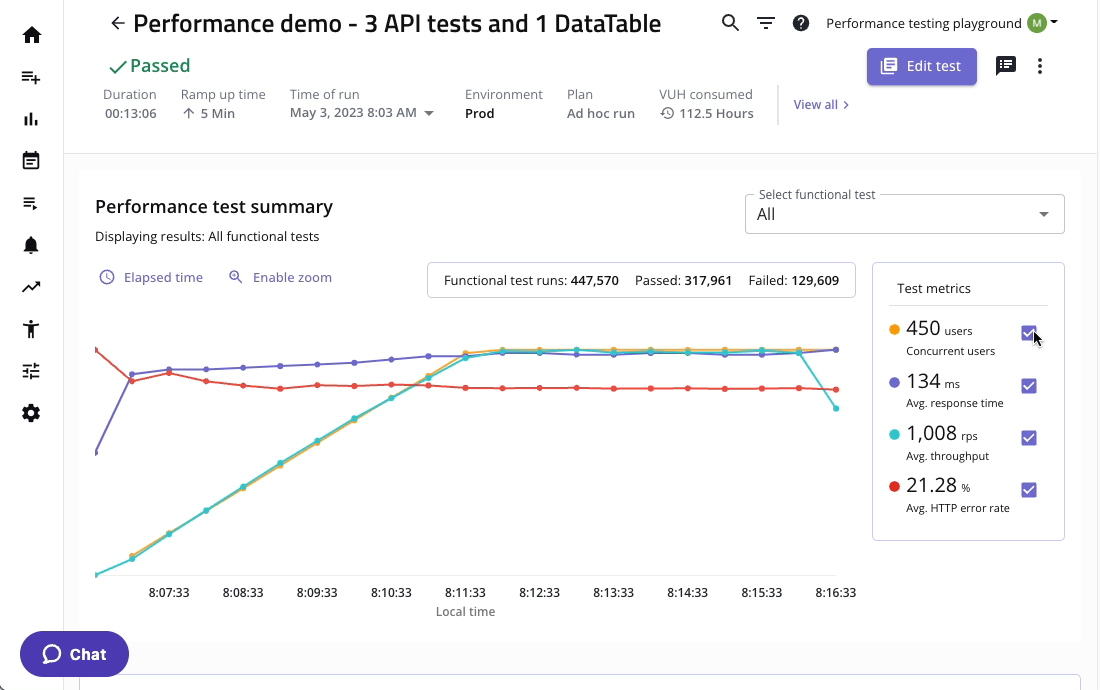This screenshot has width=1100, height=690.
Task: Toggle the Avg. response time checkbox
Action: click(x=1028, y=386)
